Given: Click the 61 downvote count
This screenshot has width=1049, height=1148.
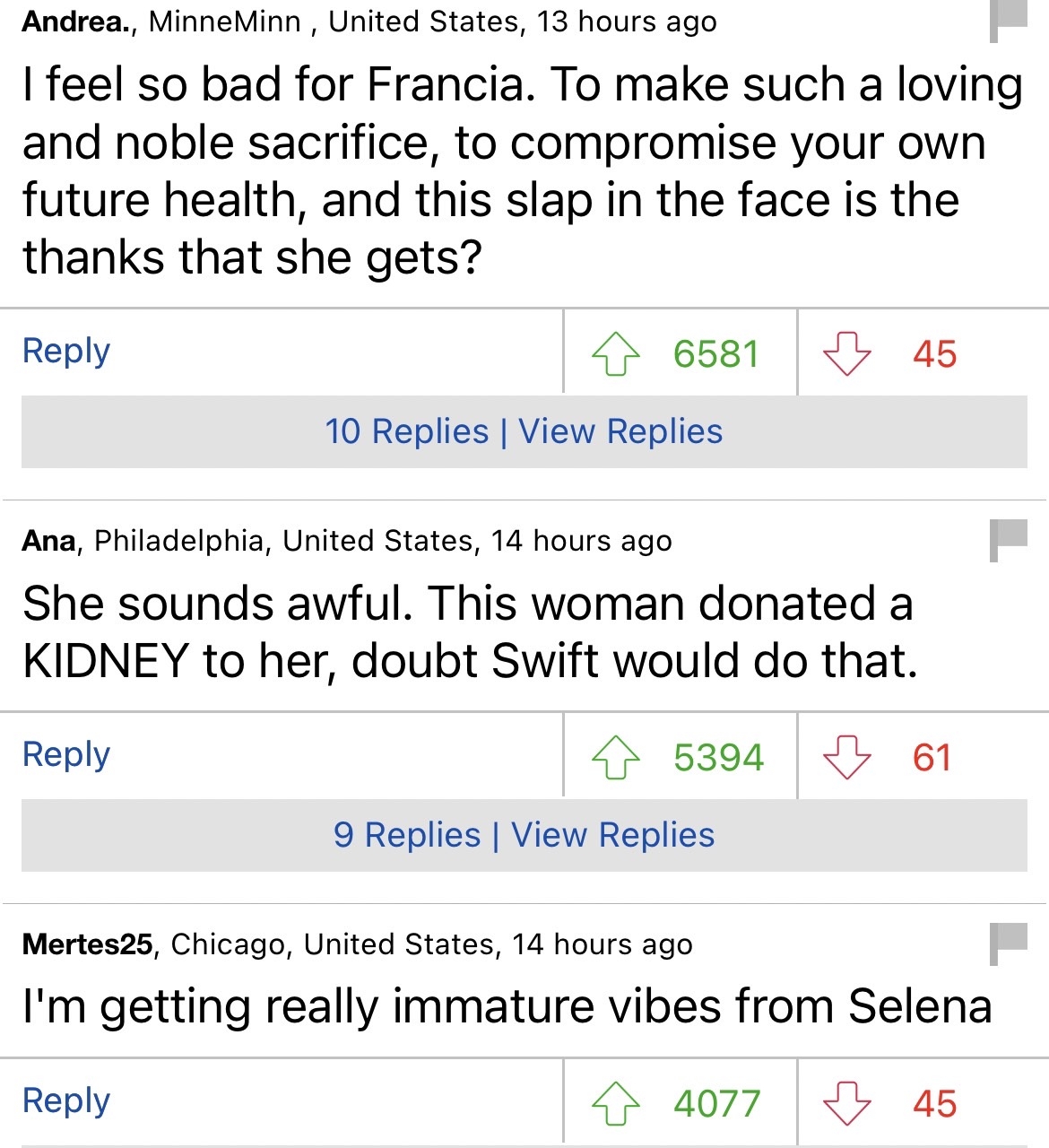Looking at the screenshot, I should 932,758.
